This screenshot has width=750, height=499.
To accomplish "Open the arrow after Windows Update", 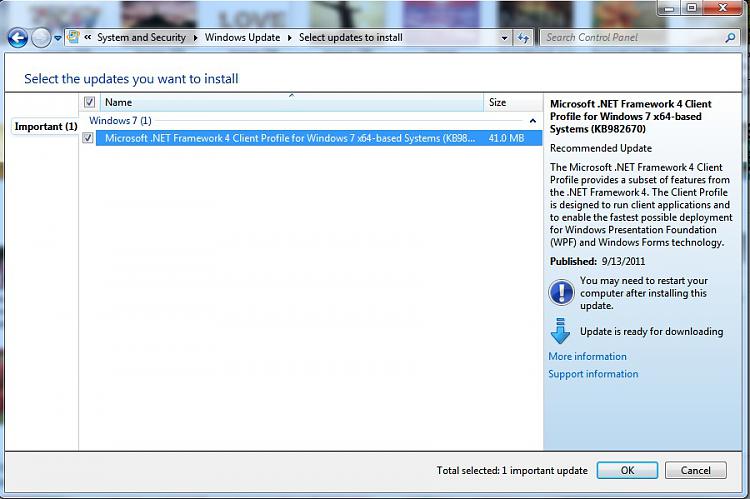I will [x=289, y=37].
